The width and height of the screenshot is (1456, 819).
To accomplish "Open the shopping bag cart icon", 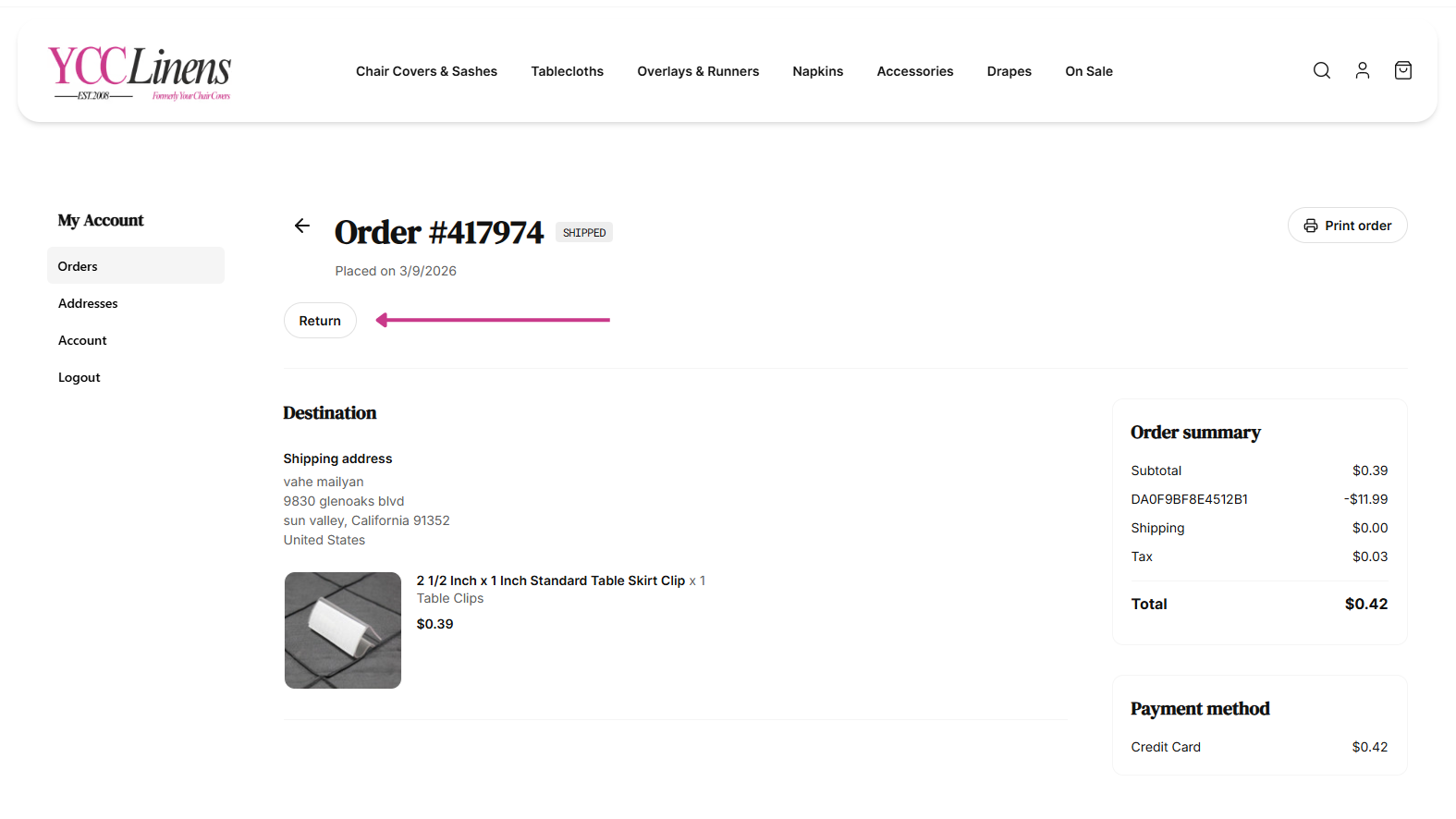I will tap(1403, 70).
